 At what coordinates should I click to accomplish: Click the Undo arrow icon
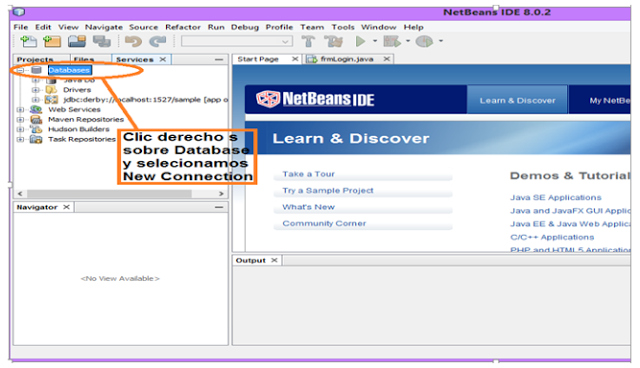click(x=133, y=41)
